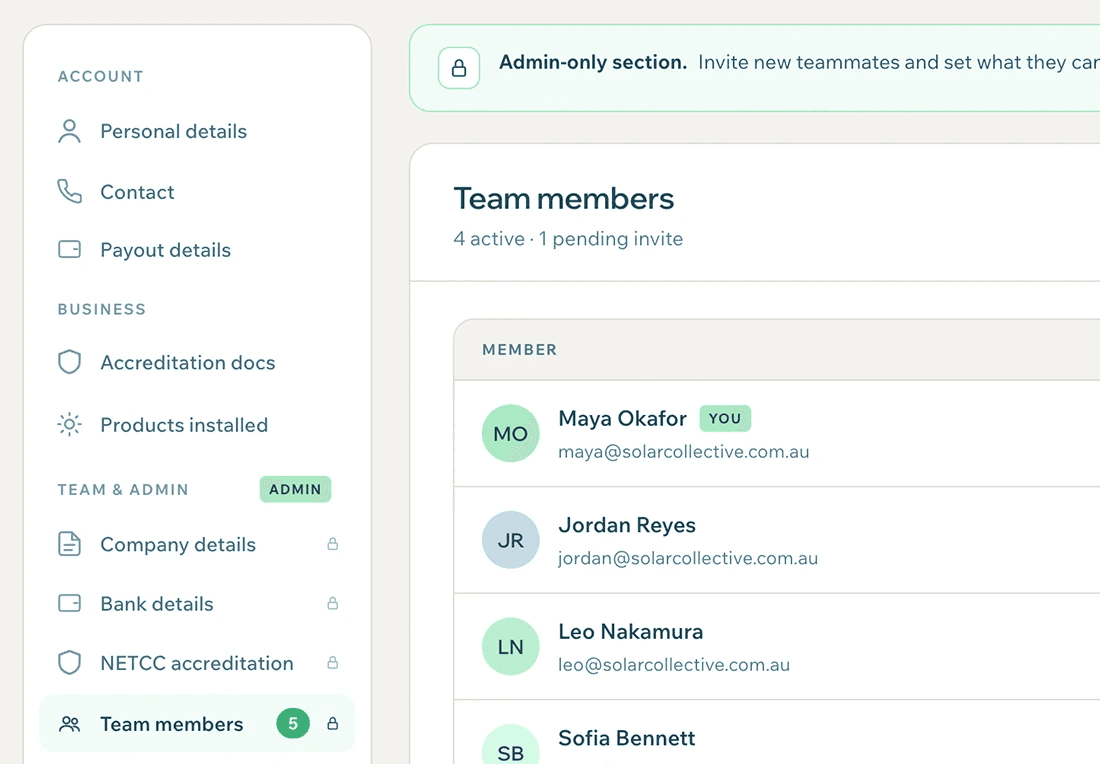Click the Team members page heading
The width and height of the screenshot is (1100, 764).
click(x=564, y=199)
